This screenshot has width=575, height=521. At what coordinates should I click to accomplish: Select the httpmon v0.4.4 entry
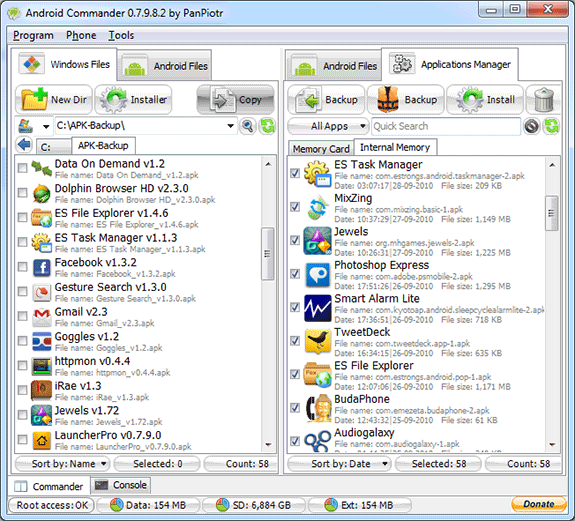139,366
